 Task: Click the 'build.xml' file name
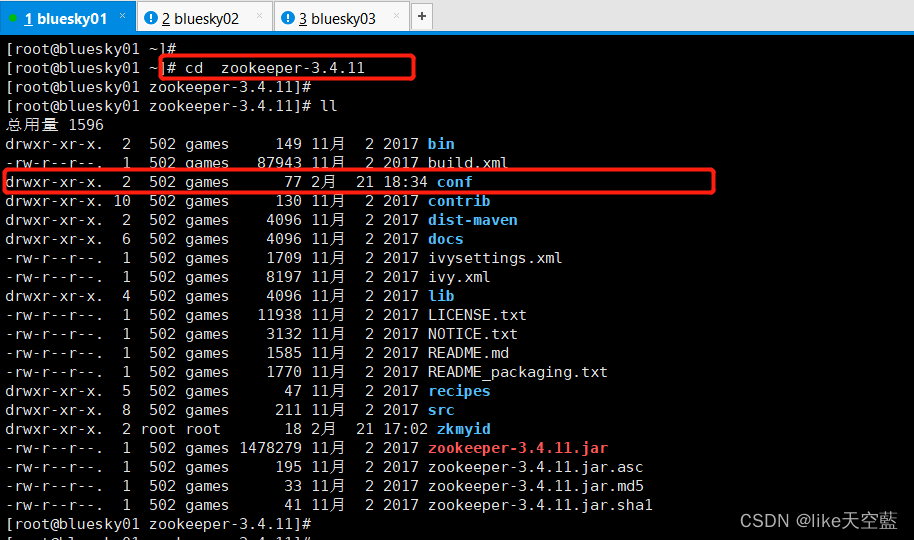(467, 163)
